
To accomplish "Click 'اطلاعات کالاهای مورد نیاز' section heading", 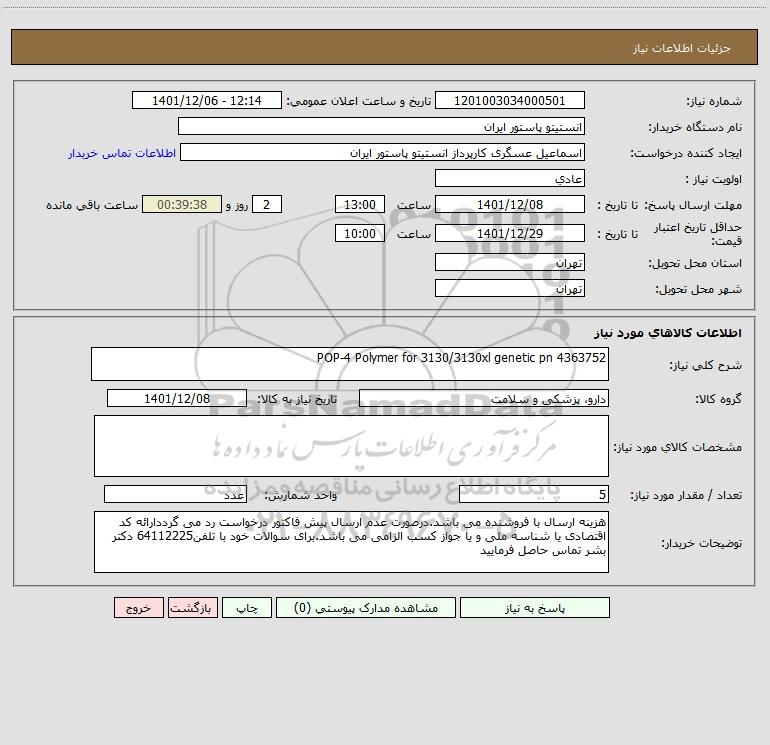I will click(x=668, y=333).
